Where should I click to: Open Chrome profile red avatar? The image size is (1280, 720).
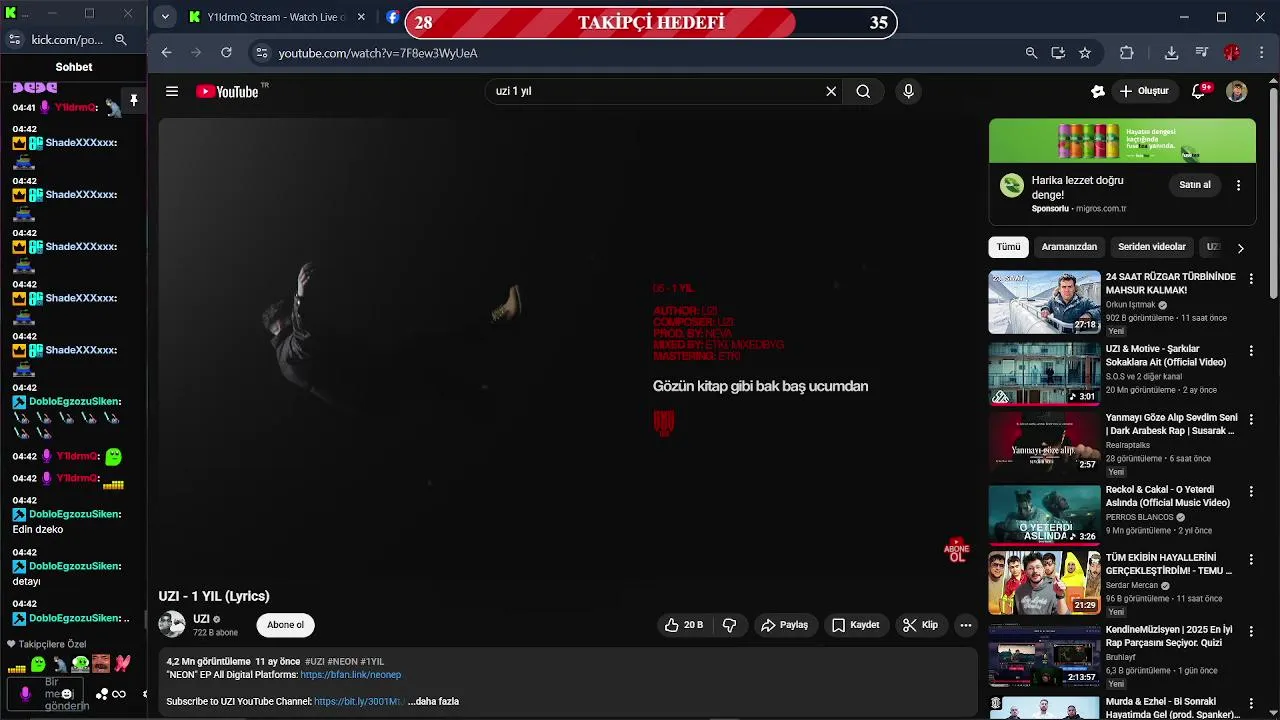1232,53
